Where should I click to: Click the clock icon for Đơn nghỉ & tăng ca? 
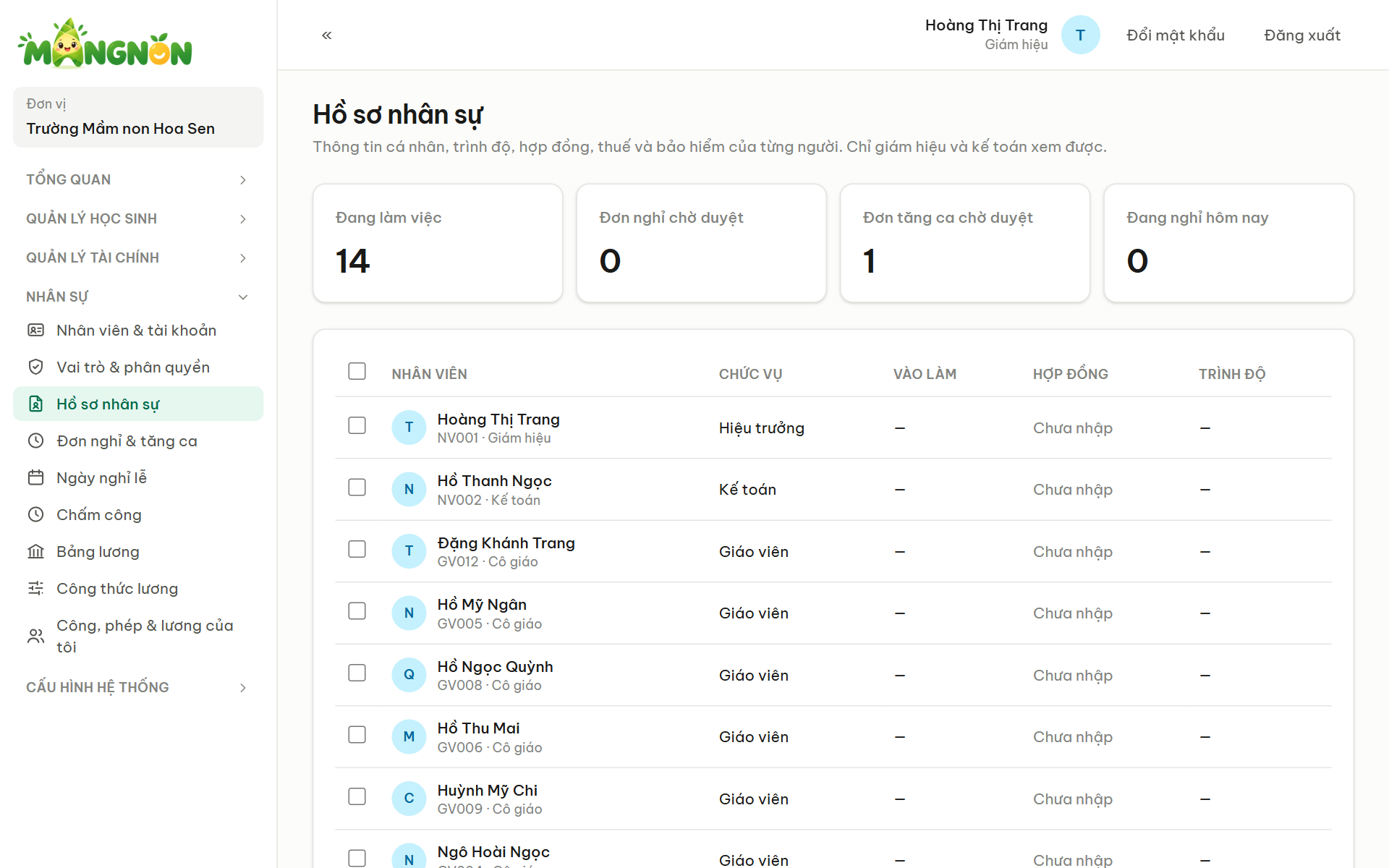click(35, 441)
